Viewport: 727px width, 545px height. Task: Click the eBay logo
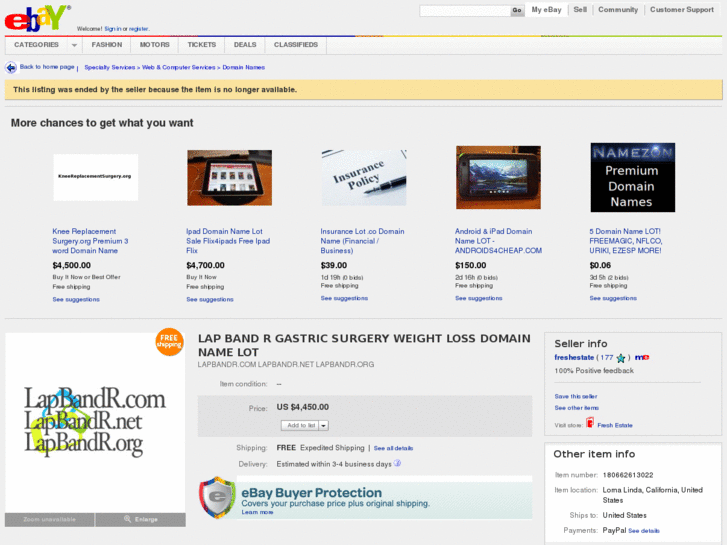(x=38, y=19)
